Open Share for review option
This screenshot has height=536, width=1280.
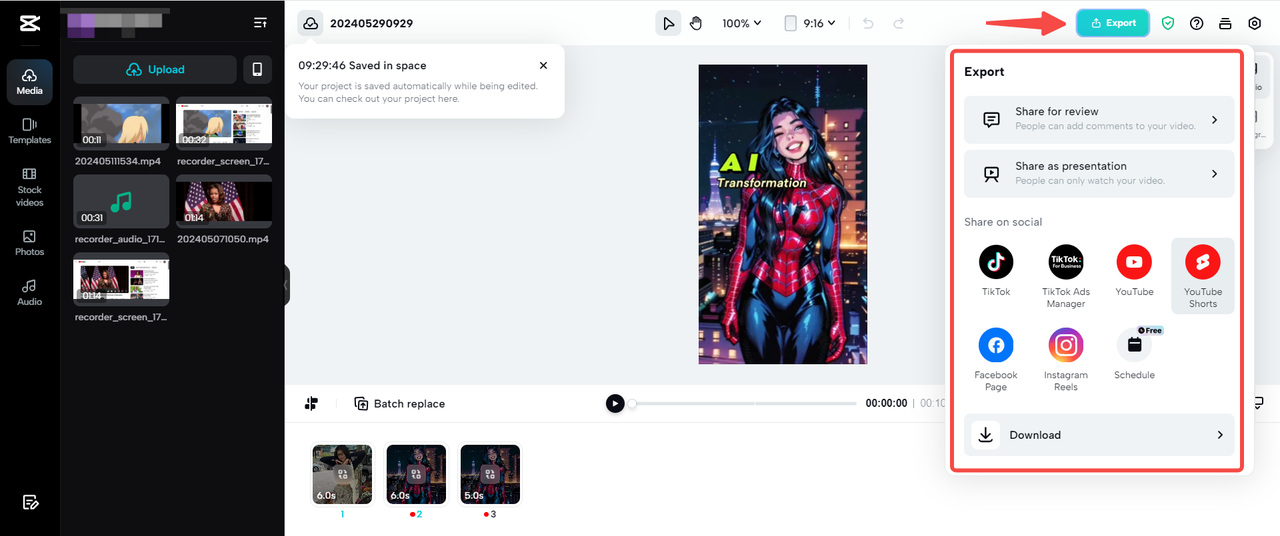tap(1099, 119)
